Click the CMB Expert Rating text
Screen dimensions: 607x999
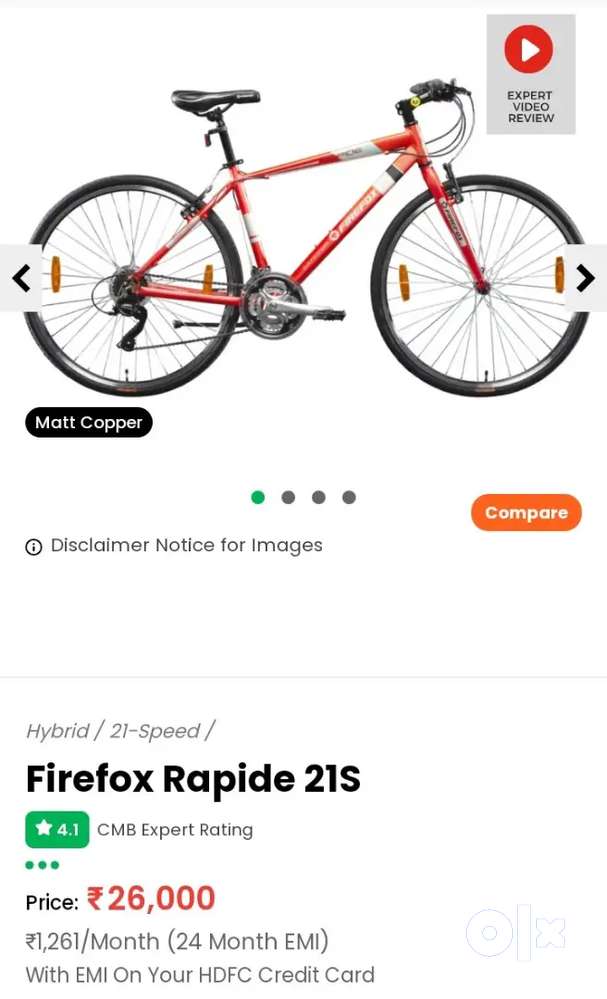[175, 830]
